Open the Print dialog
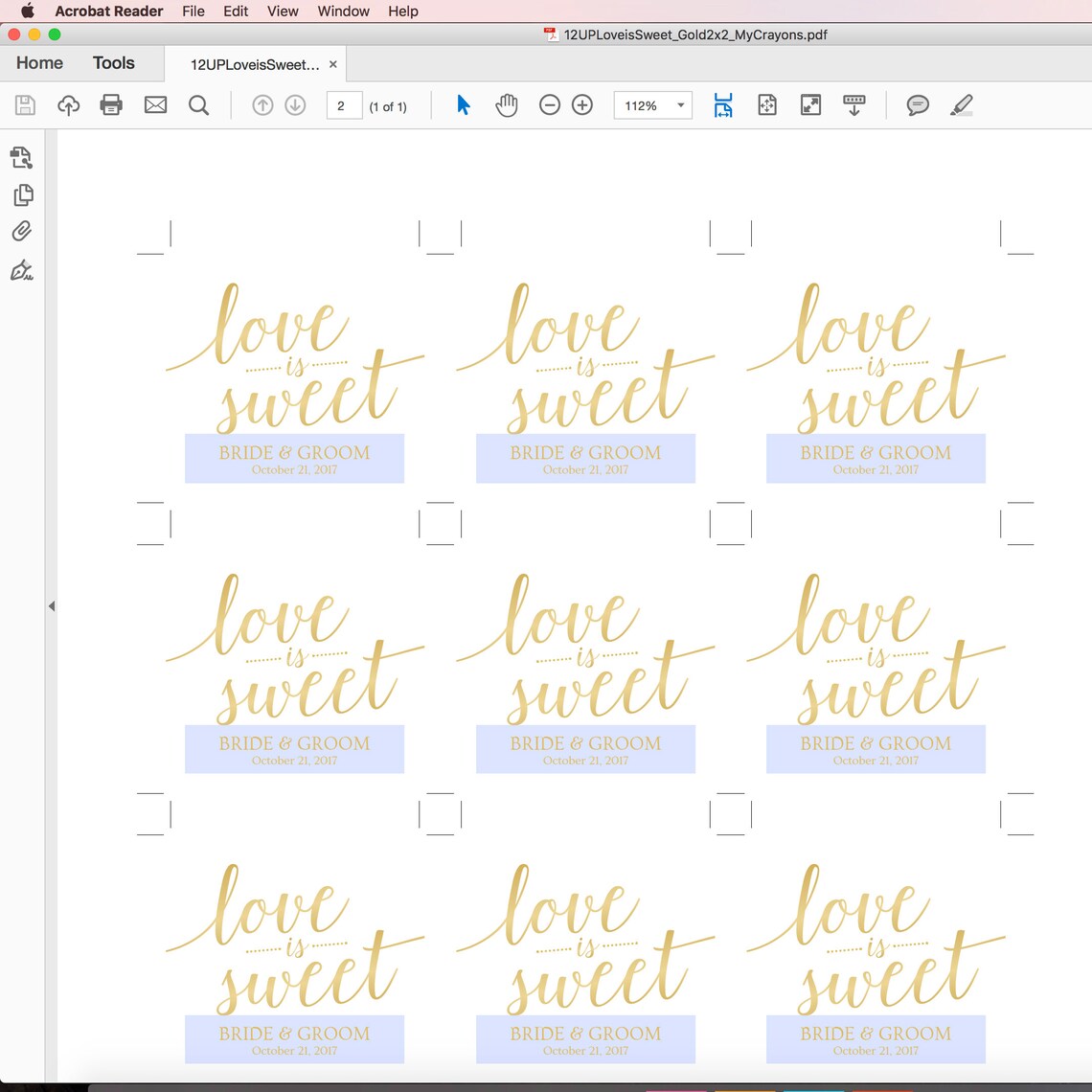1092x1092 pixels. click(x=111, y=105)
